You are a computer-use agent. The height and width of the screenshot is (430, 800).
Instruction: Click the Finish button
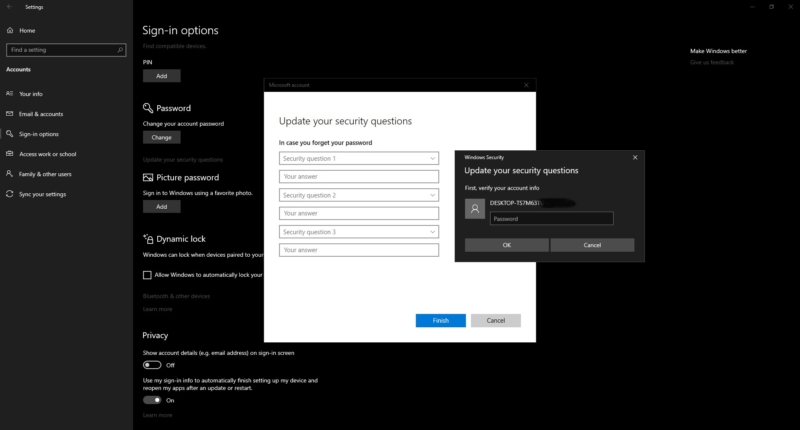pos(441,320)
